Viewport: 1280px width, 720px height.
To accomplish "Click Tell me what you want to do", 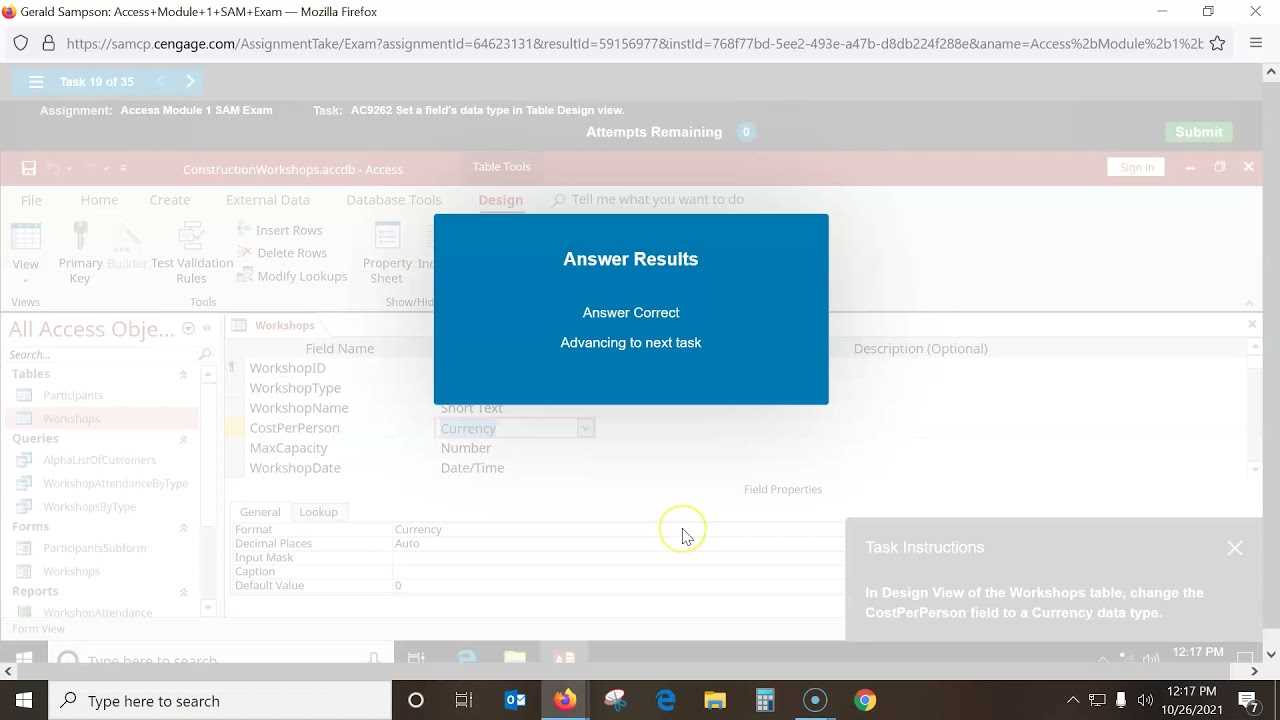I will click(657, 200).
